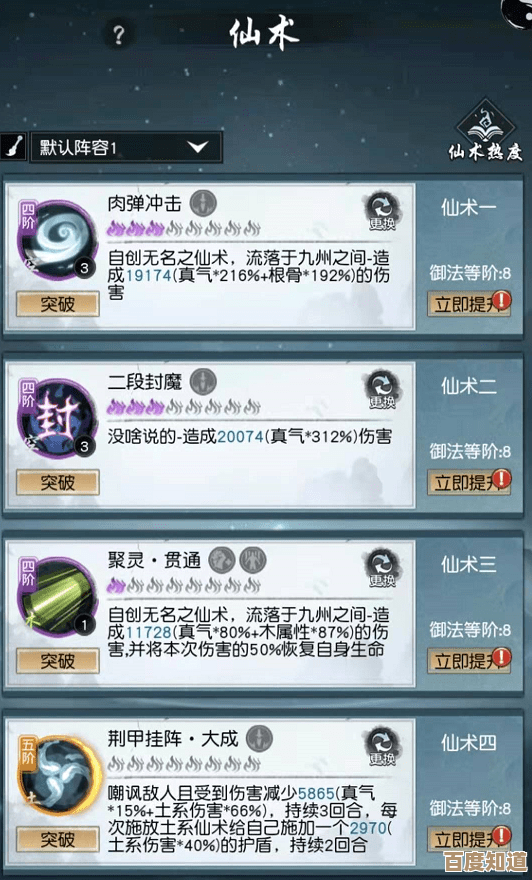The height and width of the screenshot is (880, 532).
Task: Open the question mark help icon
Action: tap(118, 35)
